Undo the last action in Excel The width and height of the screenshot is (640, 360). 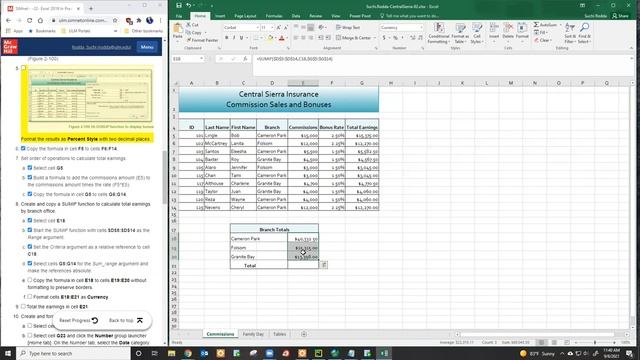tap(189, 6)
